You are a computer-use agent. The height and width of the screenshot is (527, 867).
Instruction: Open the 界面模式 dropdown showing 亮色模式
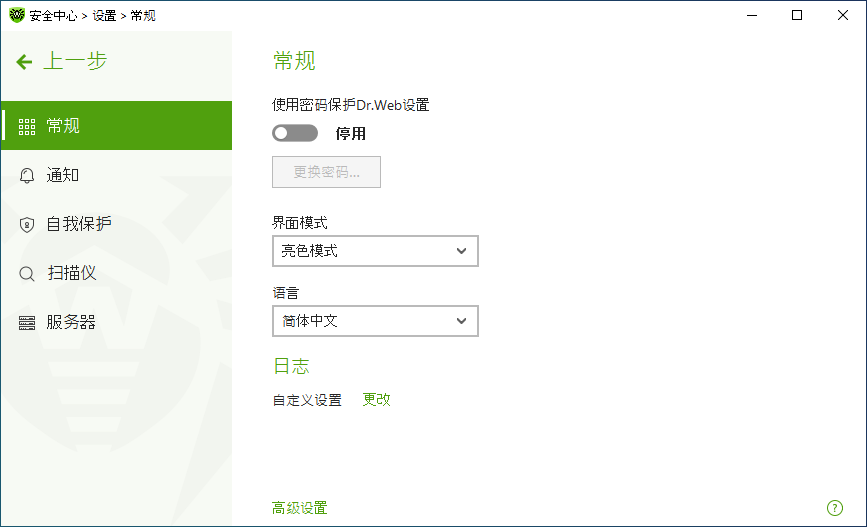(375, 251)
